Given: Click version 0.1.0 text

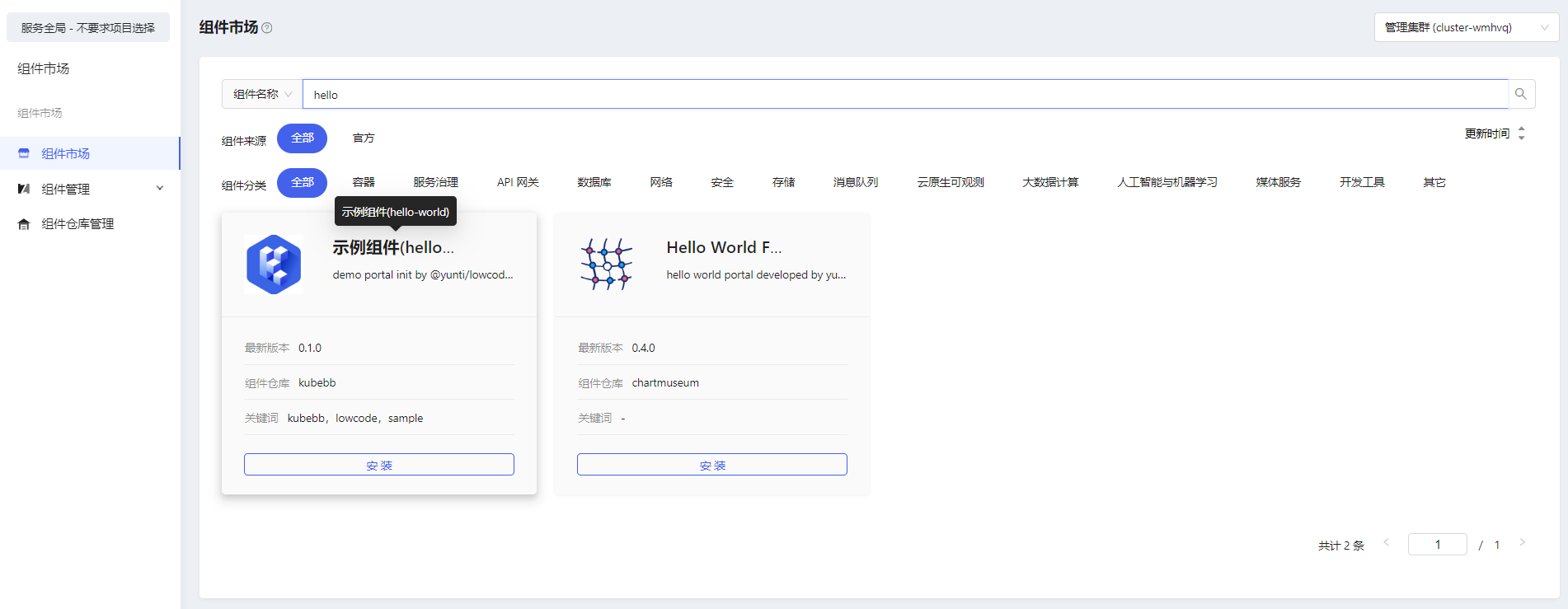Looking at the screenshot, I should (310, 348).
